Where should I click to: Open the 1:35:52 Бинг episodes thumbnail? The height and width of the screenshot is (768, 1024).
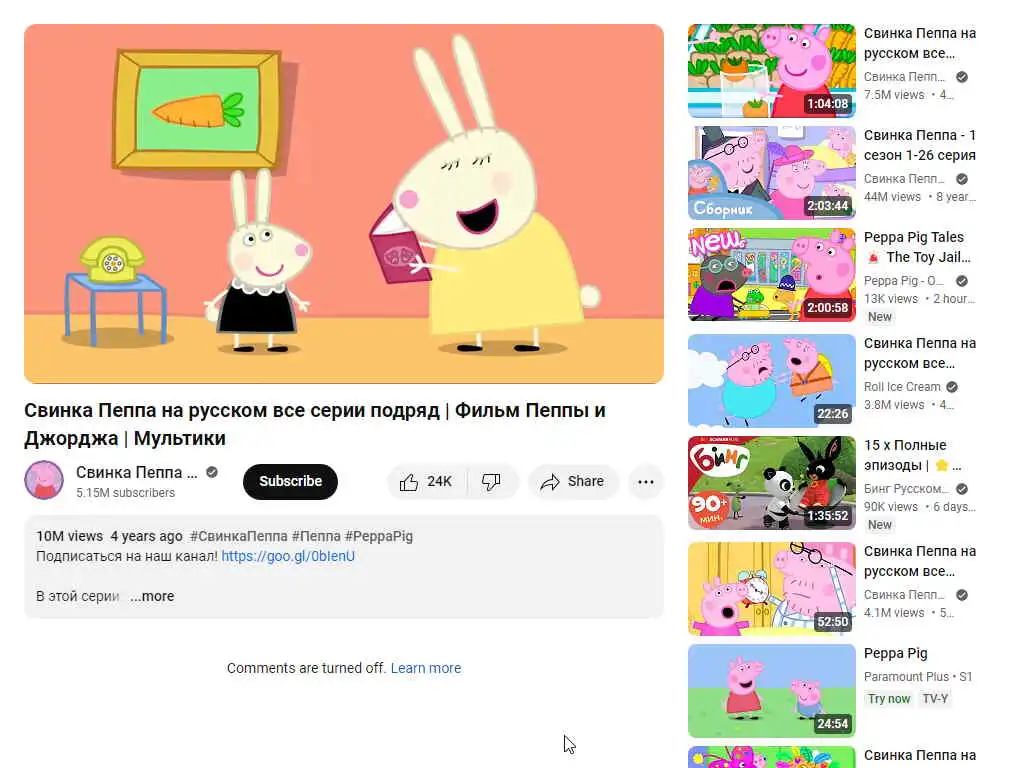click(x=771, y=483)
